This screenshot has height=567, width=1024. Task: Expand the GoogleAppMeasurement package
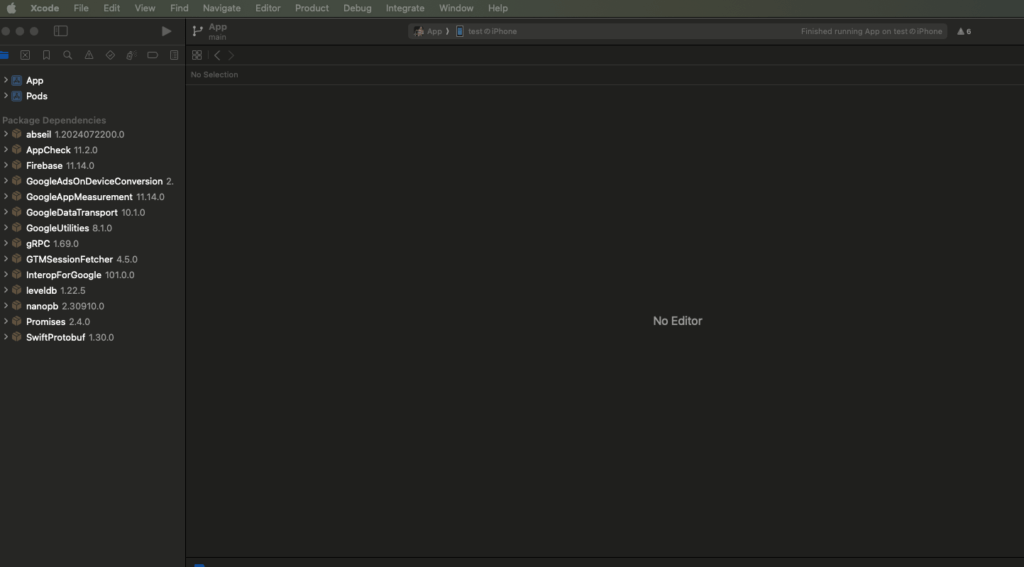tap(5, 196)
